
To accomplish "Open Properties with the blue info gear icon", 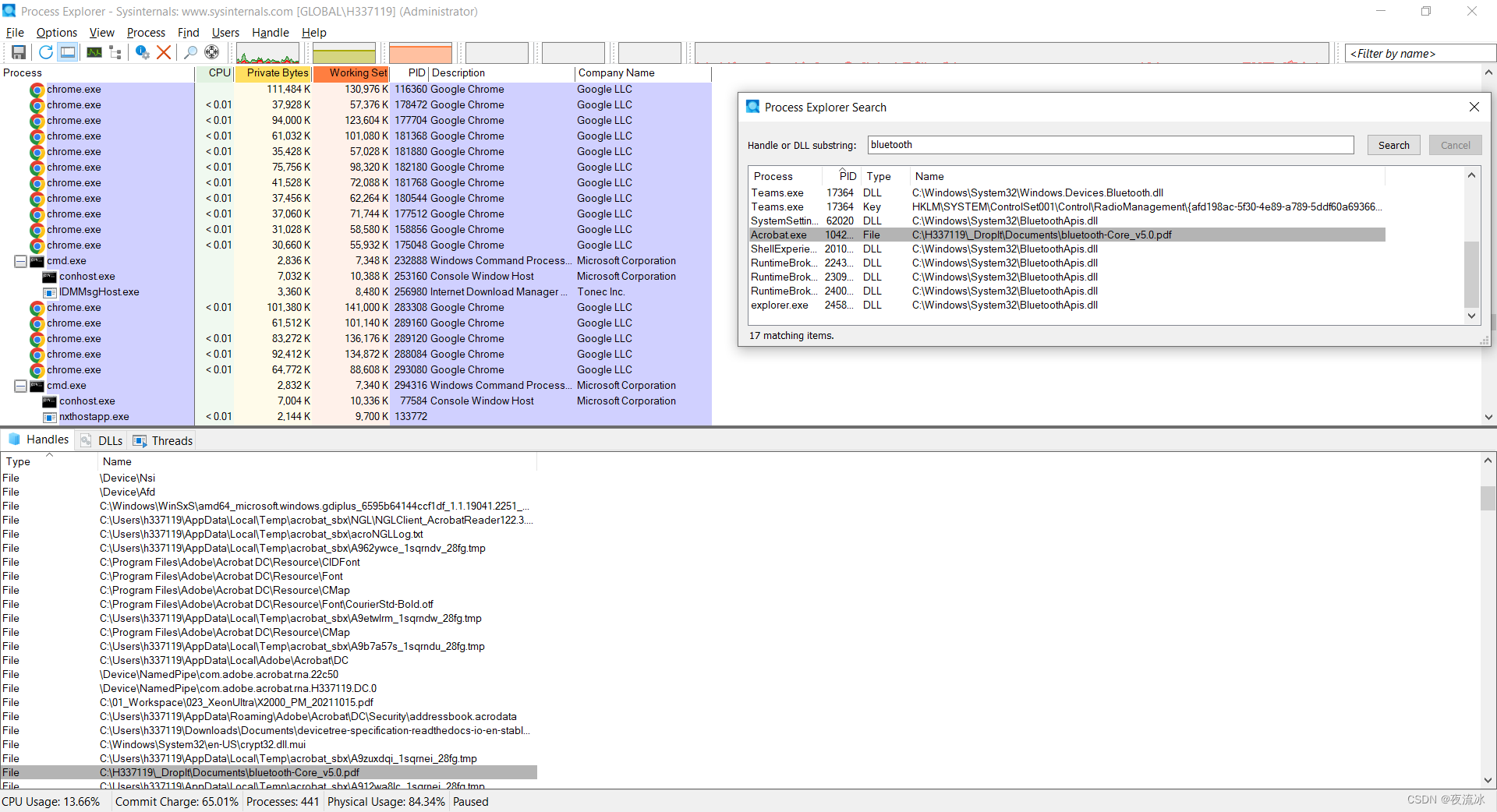I will (142, 52).
